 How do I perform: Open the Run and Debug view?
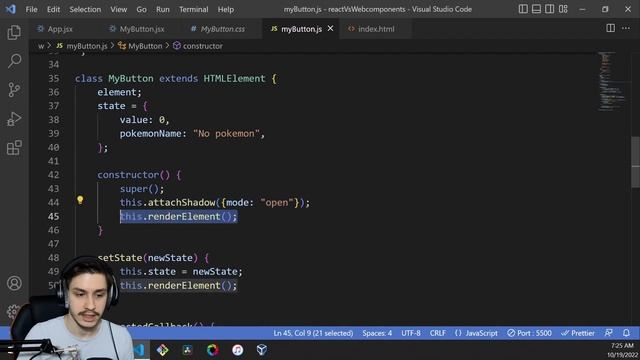pyautogui.click(x=14, y=119)
